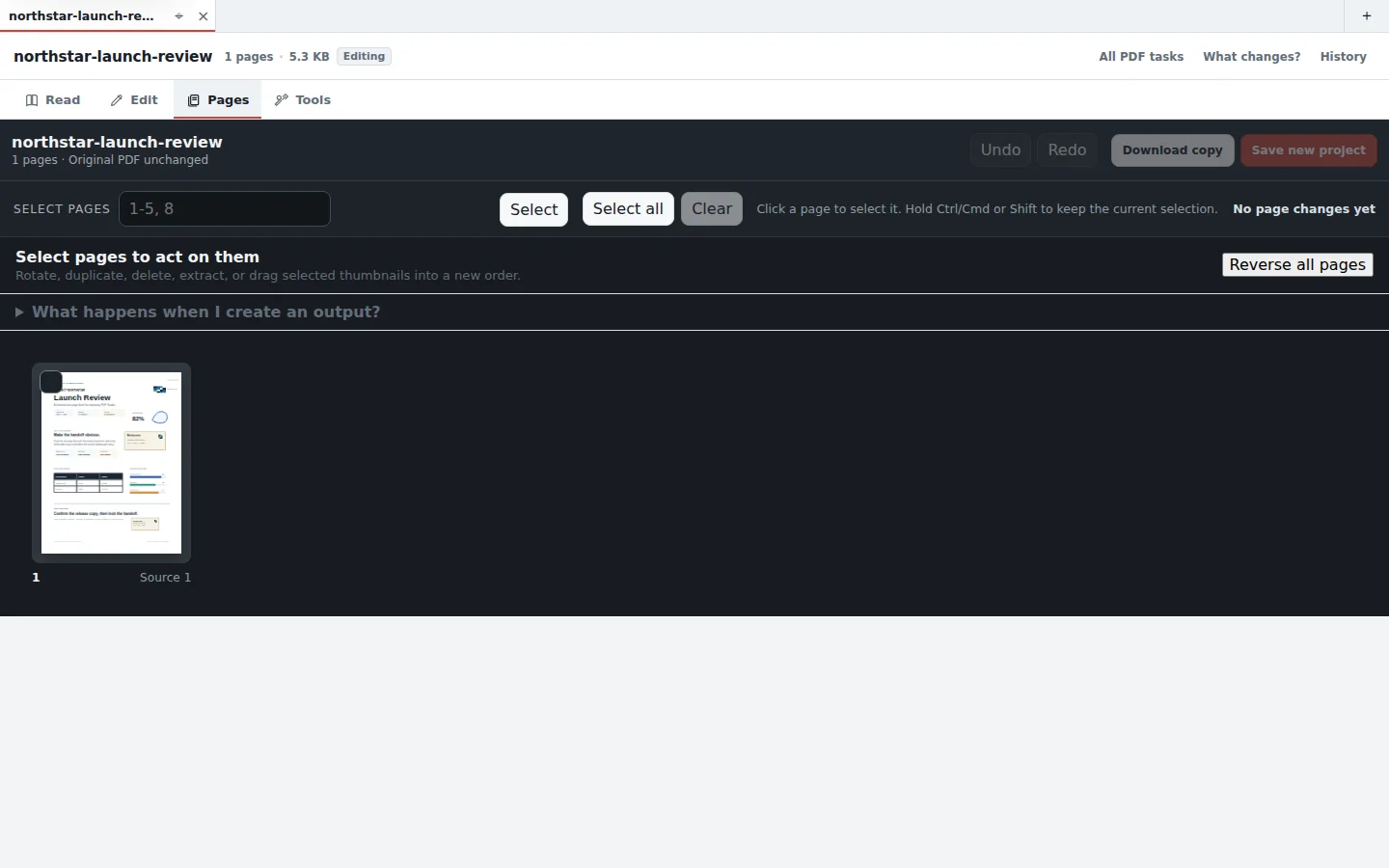Open a new tab with the plus icon

coord(1367,16)
